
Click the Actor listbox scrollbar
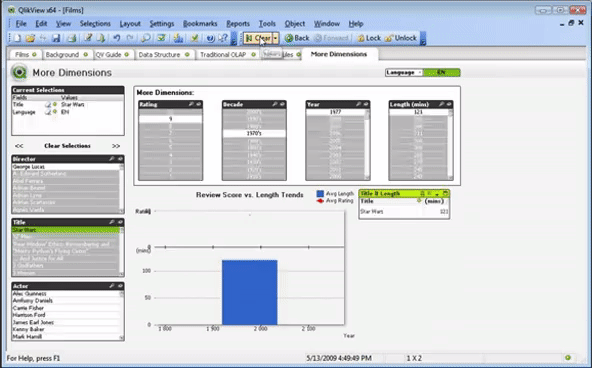click(x=122, y=315)
